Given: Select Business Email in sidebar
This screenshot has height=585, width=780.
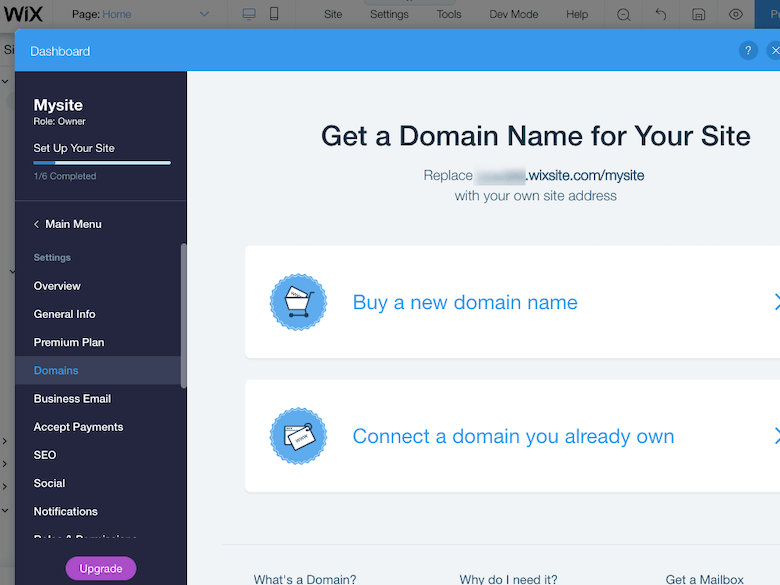Looking at the screenshot, I should click(72, 398).
